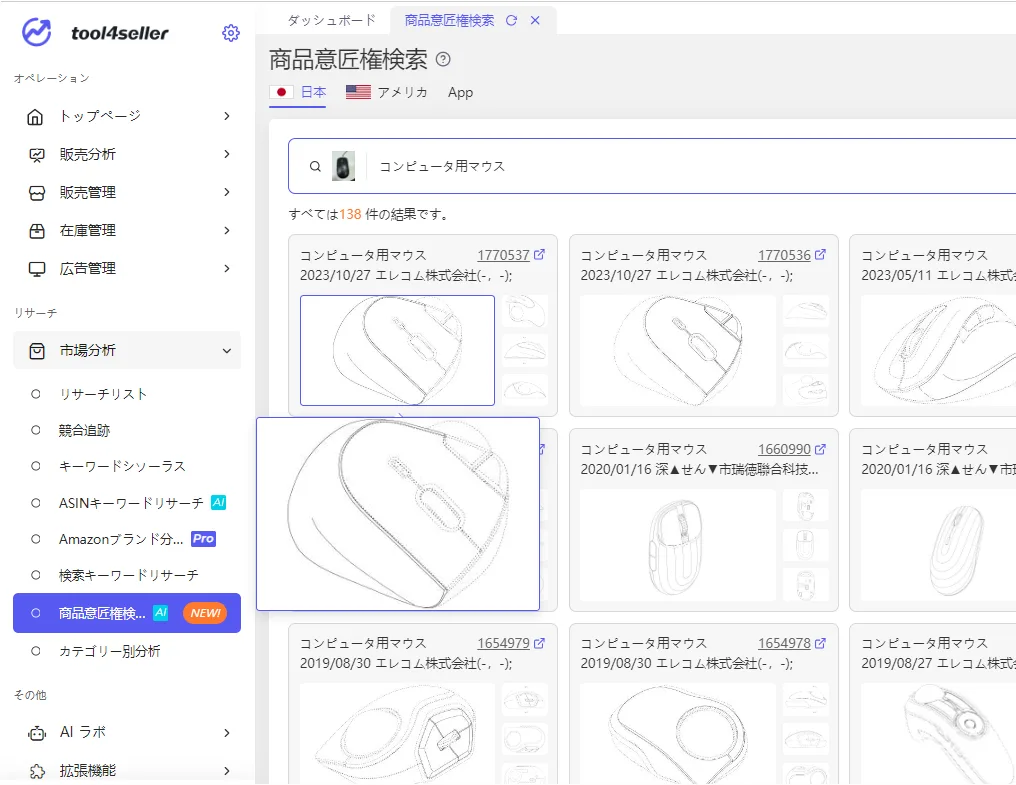Image resolution: width=1016 pixels, height=785 pixels.
Task: Click the AI badge beside ASINキーワードリサーチ
Action: click(x=219, y=502)
